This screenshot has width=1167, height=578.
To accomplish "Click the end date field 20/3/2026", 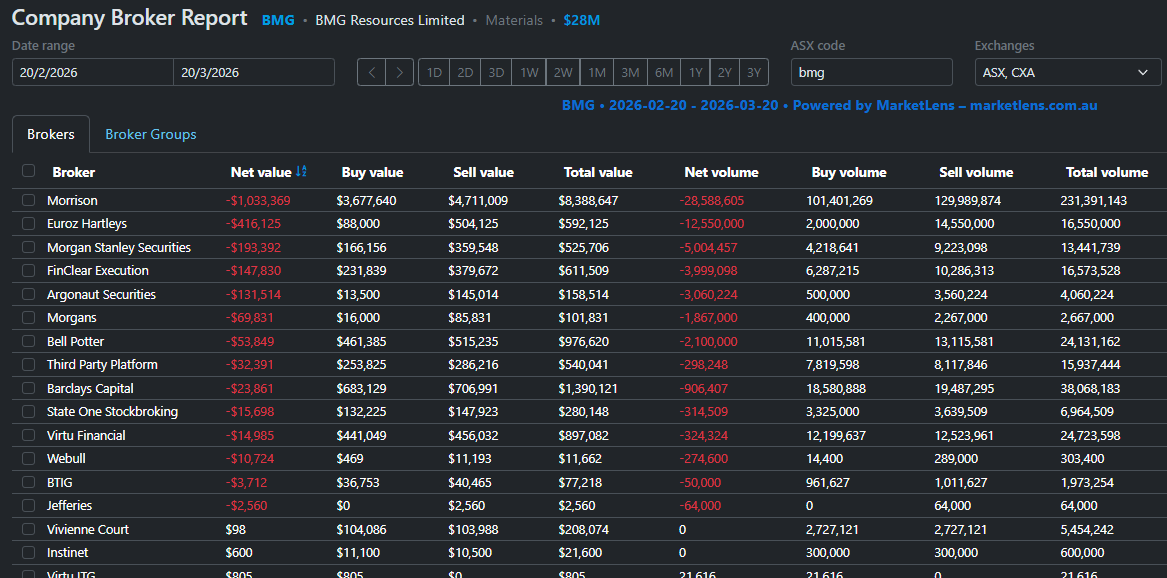I will pos(254,72).
